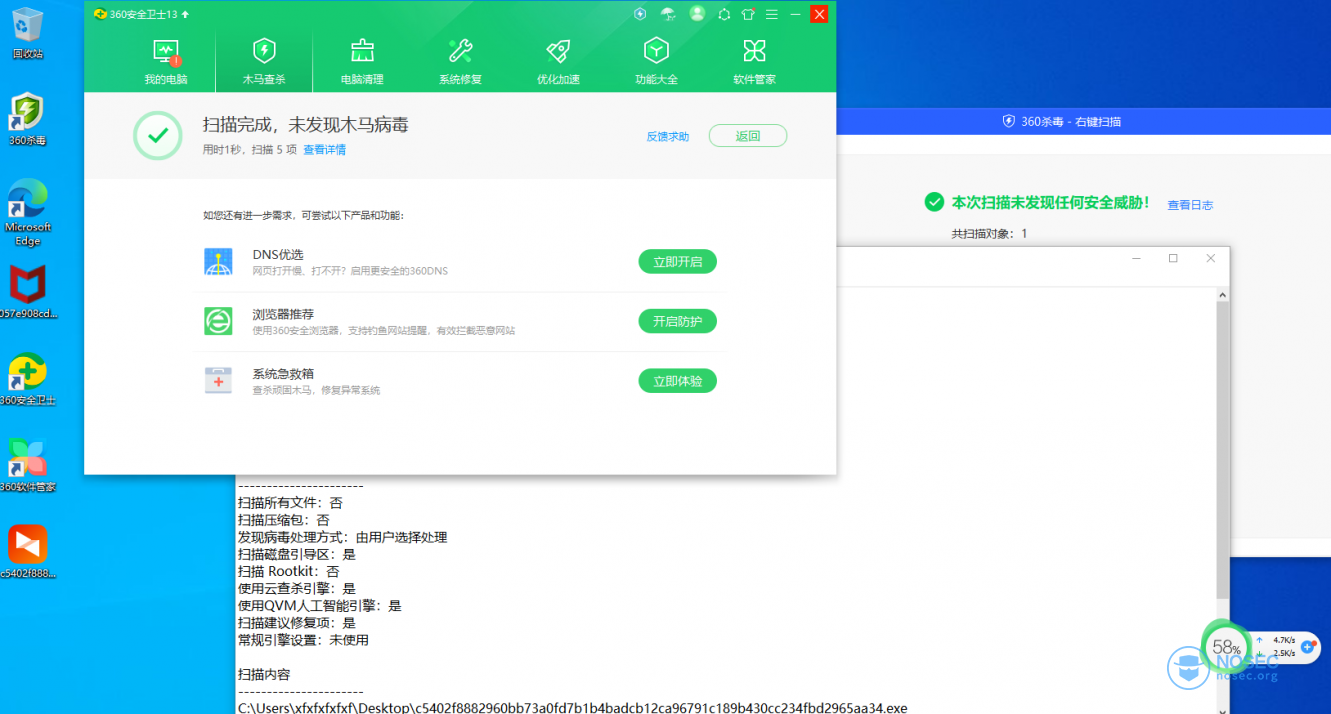Open the 360软件管家 desktop shortcut
Screen dimensions: 1331x714
coord(27,465)
